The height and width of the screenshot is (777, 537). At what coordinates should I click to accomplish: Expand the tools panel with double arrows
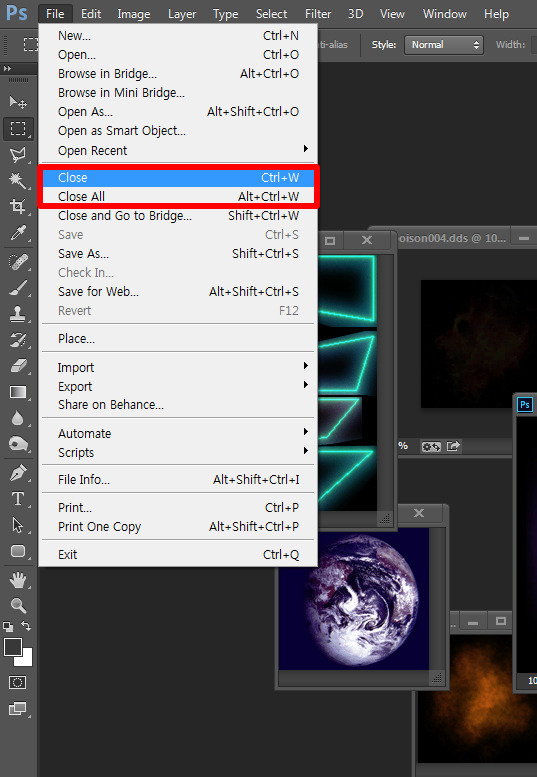pyautogui.click(x=7, y=68)
